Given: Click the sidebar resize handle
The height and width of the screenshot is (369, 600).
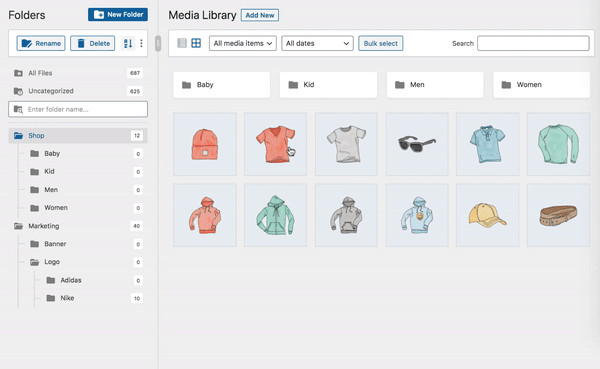Looking at the screenshot, I should click(x=158, y=43).
